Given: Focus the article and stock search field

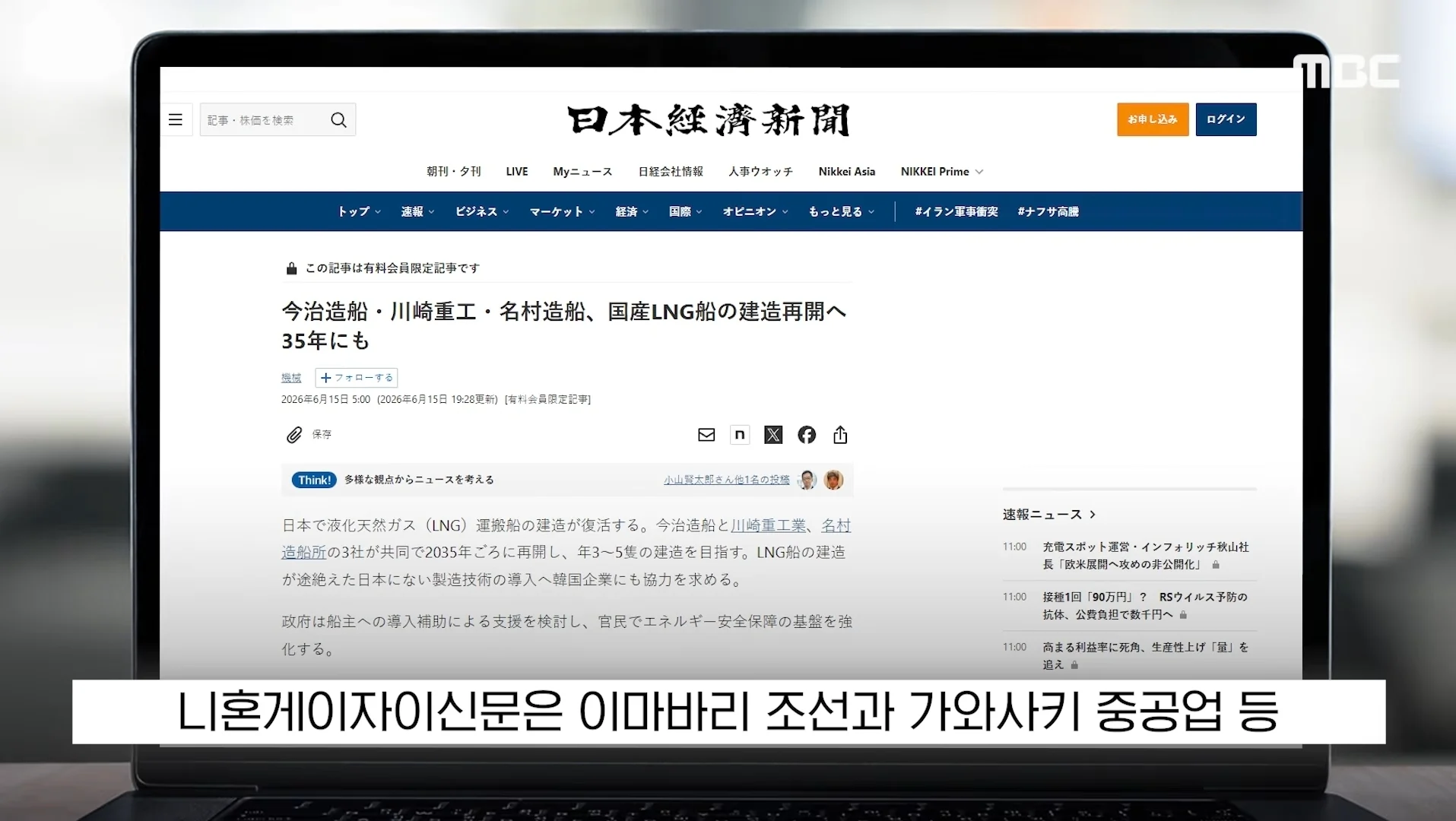Looking at the screenshot, I should coord(278,120).
